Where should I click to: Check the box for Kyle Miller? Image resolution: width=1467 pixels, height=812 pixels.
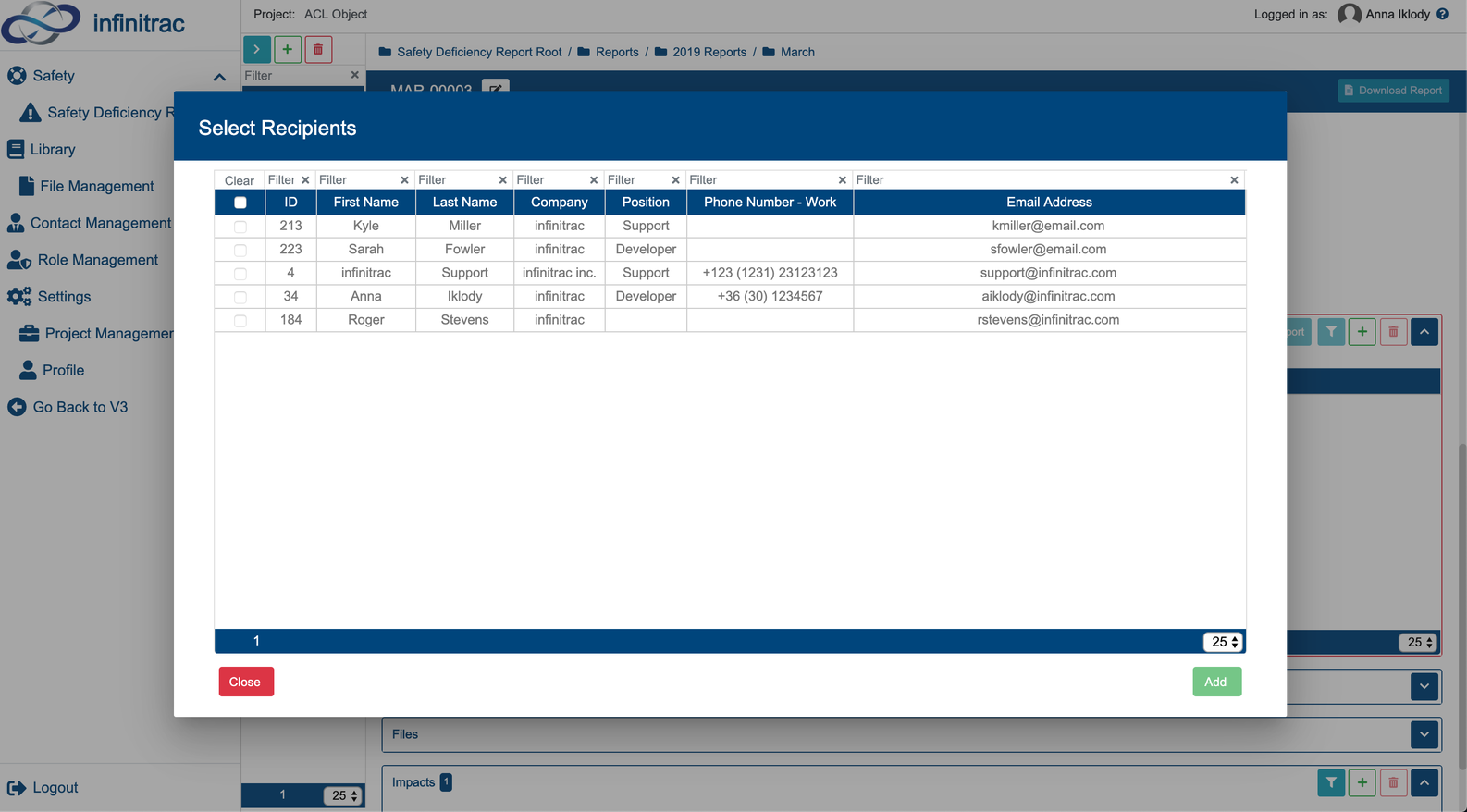tap(240, 227)
